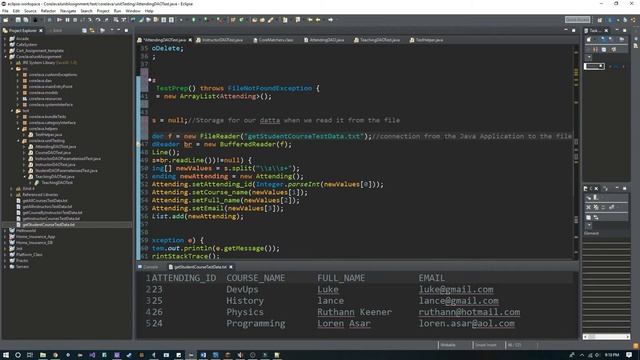Click the Open Type toolbar icon

click(x=254, y=20)
